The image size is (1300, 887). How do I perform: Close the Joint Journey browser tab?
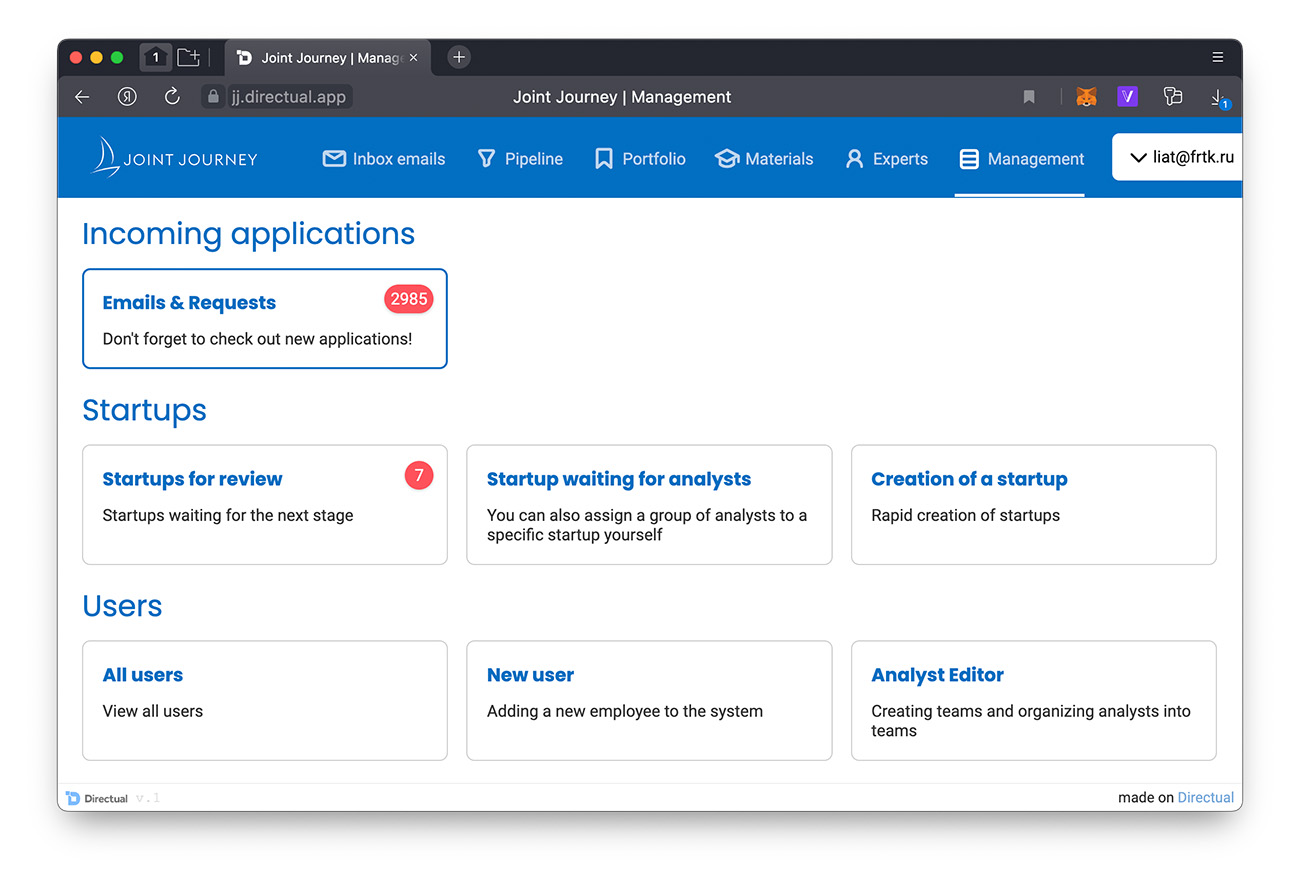pos(414,58)
